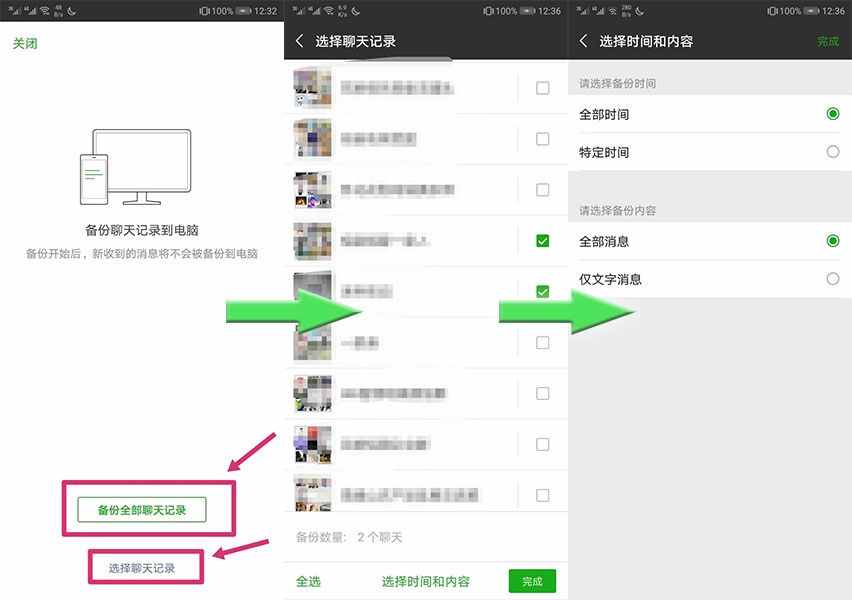Select the 特定时间 radio button

coord(833,151)
